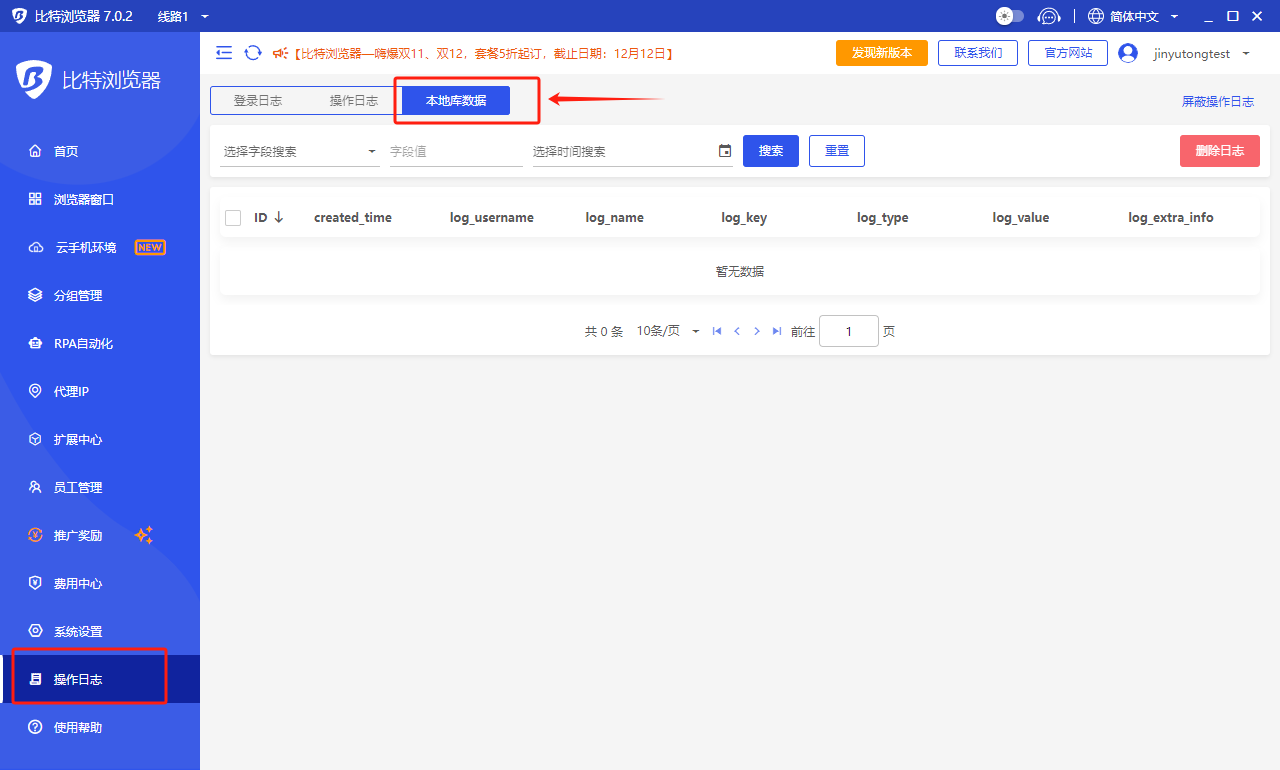Toggle light/dark theme switch
Viewport: 1280px width, 770px height.
coord(1010,16)
